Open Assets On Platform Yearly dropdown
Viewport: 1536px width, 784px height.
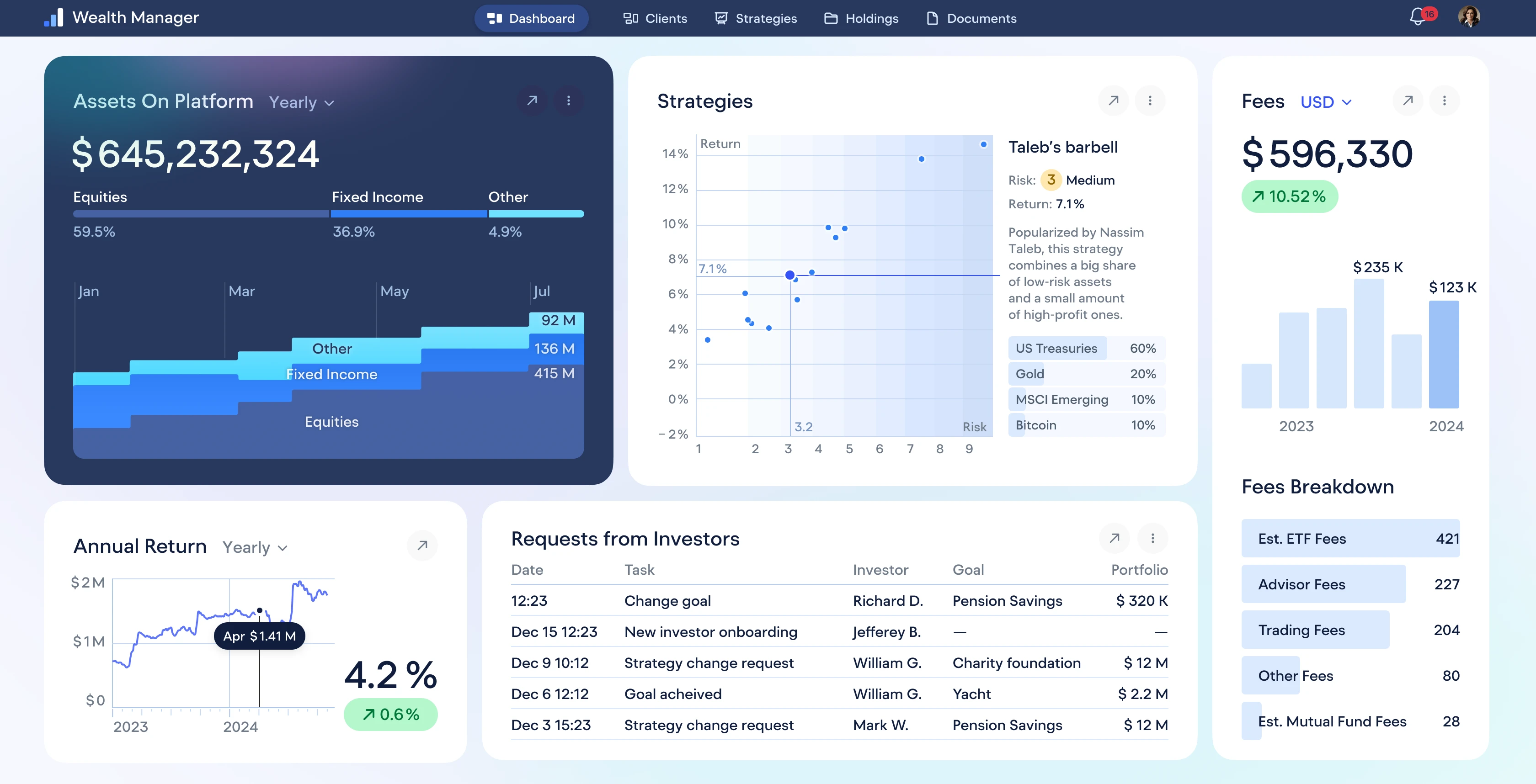coord(301,102)
